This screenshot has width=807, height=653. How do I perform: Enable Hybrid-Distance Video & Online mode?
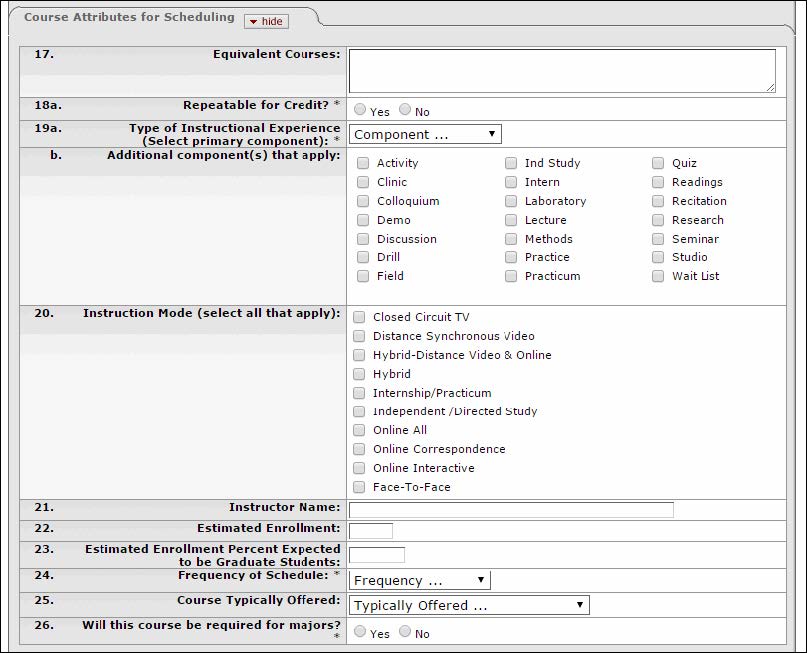click(359, 355)
